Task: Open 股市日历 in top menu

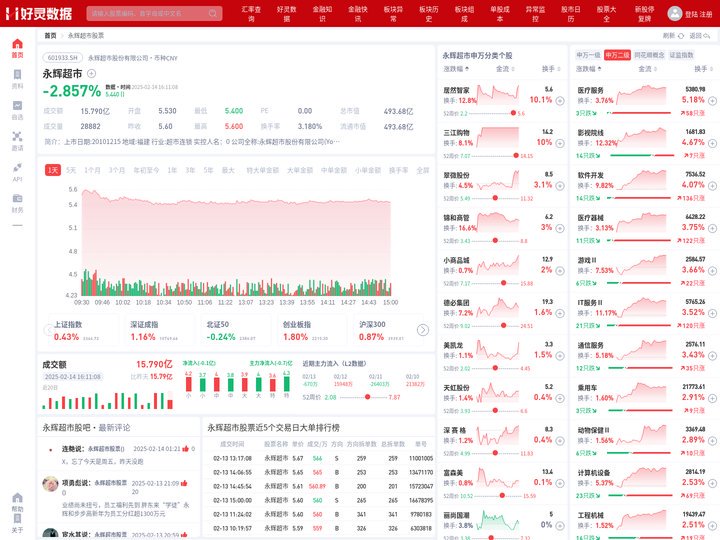Action: [571, 14]
